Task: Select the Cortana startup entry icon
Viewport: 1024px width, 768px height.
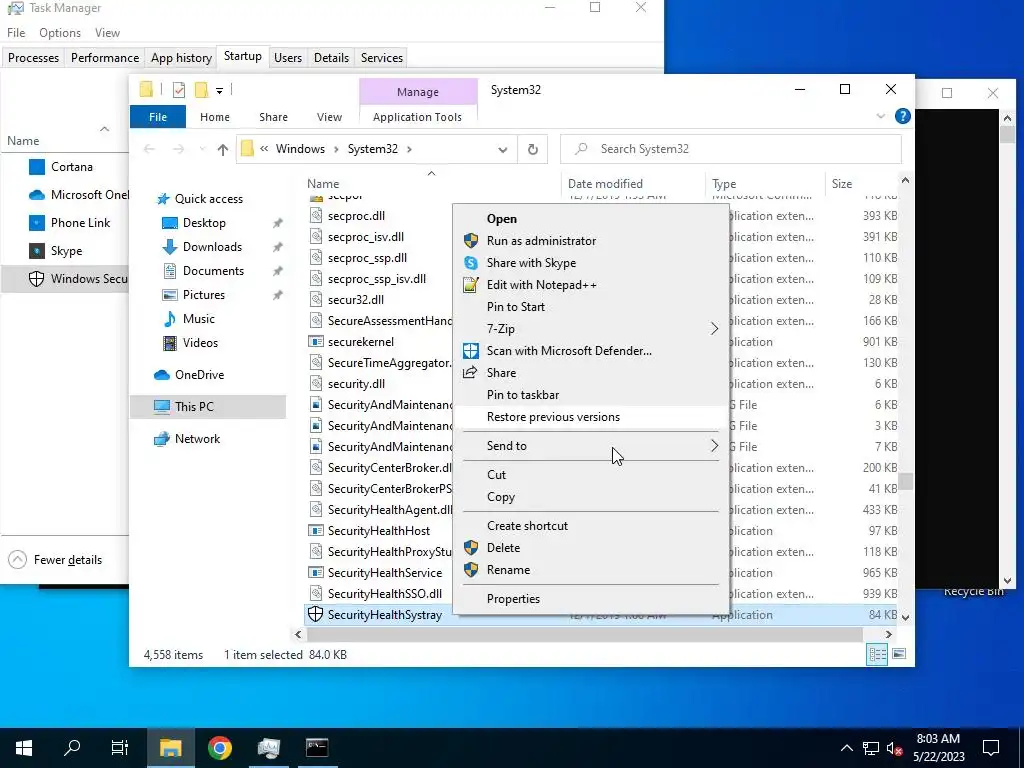Action: (37, 167)
